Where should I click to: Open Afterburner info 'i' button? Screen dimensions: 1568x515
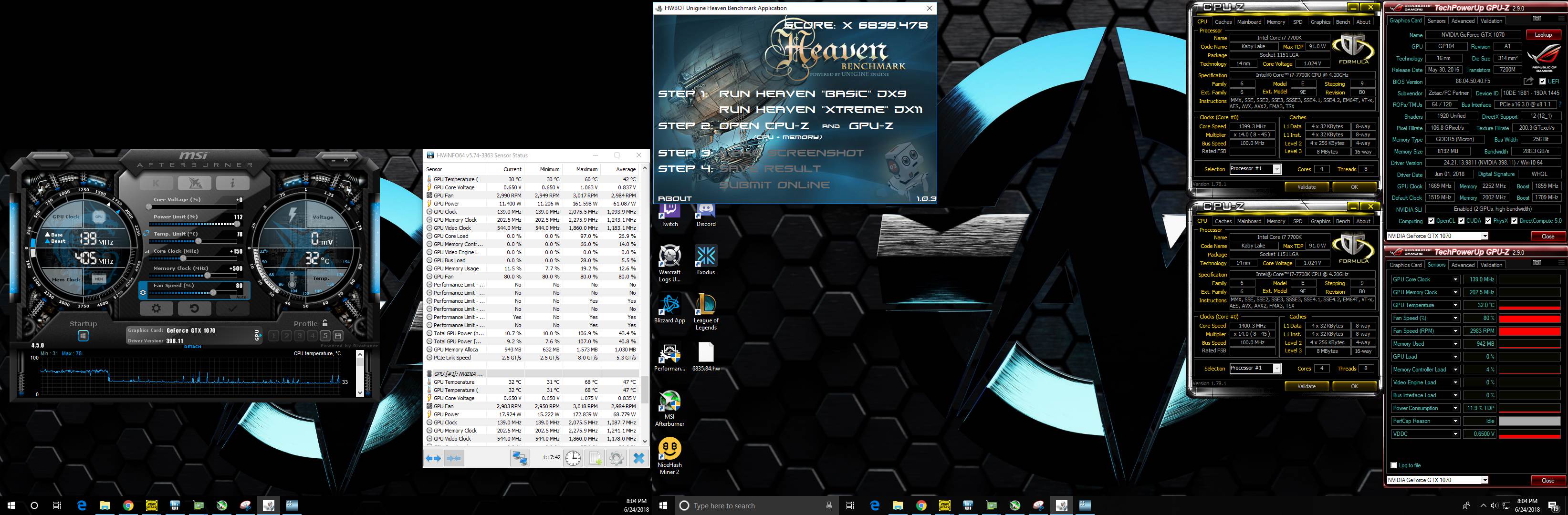232,183
